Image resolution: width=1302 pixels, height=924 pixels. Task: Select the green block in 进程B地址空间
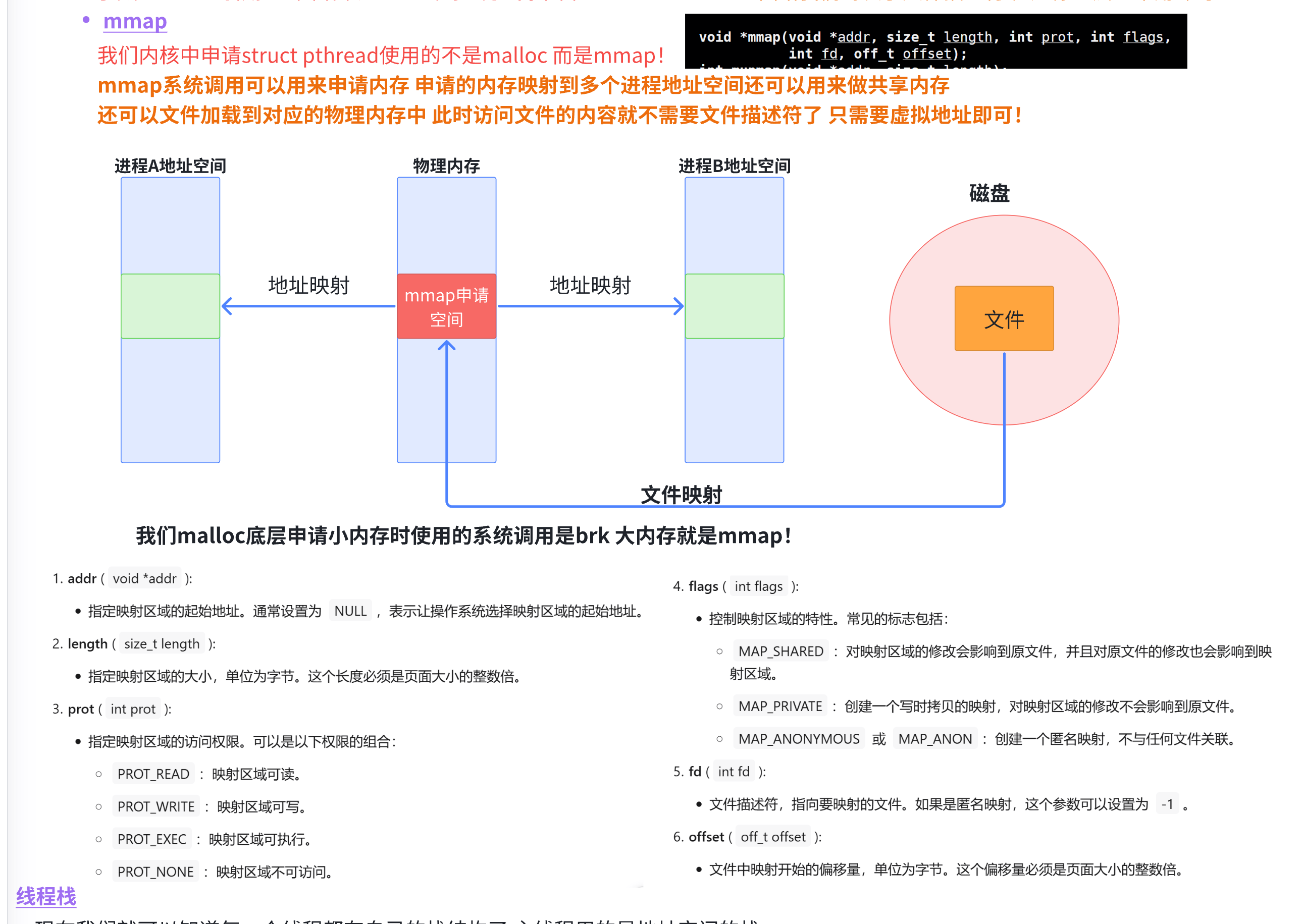(734, 306)
